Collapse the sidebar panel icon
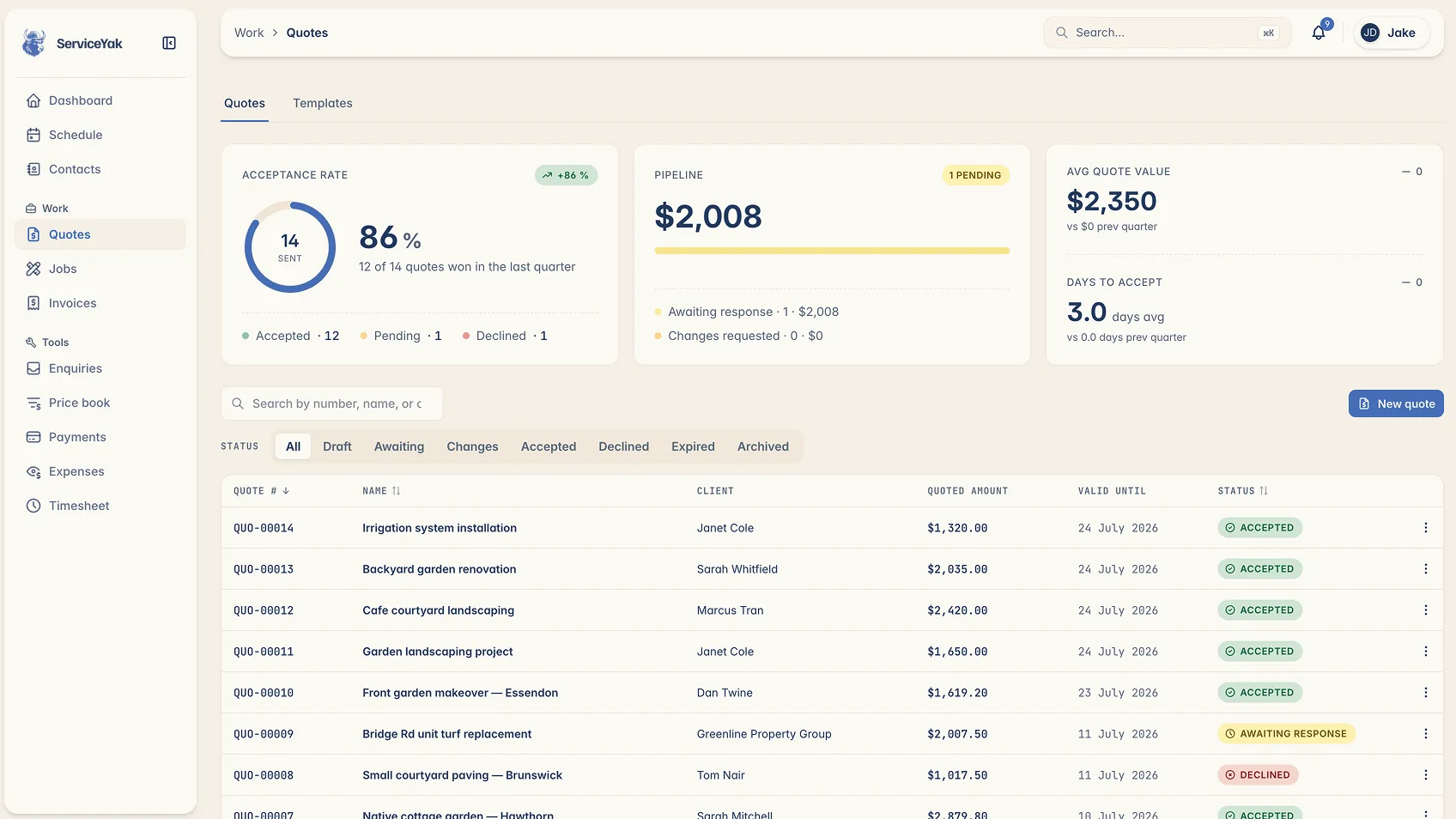The image size is (1456, 819). click(x=169, y=43)
